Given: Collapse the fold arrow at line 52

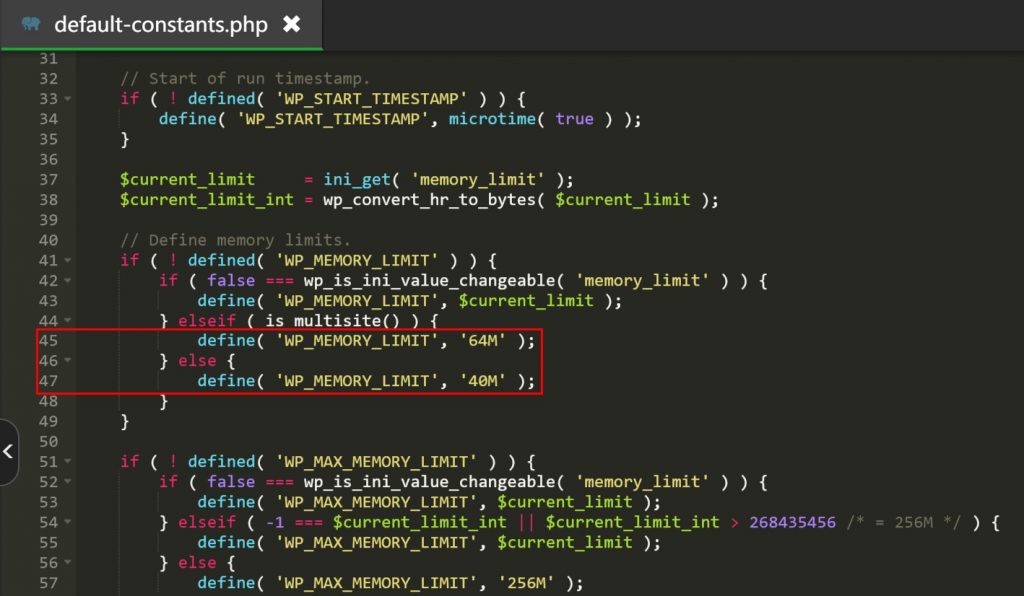Looking at the screenshot, I should [67, 482].
